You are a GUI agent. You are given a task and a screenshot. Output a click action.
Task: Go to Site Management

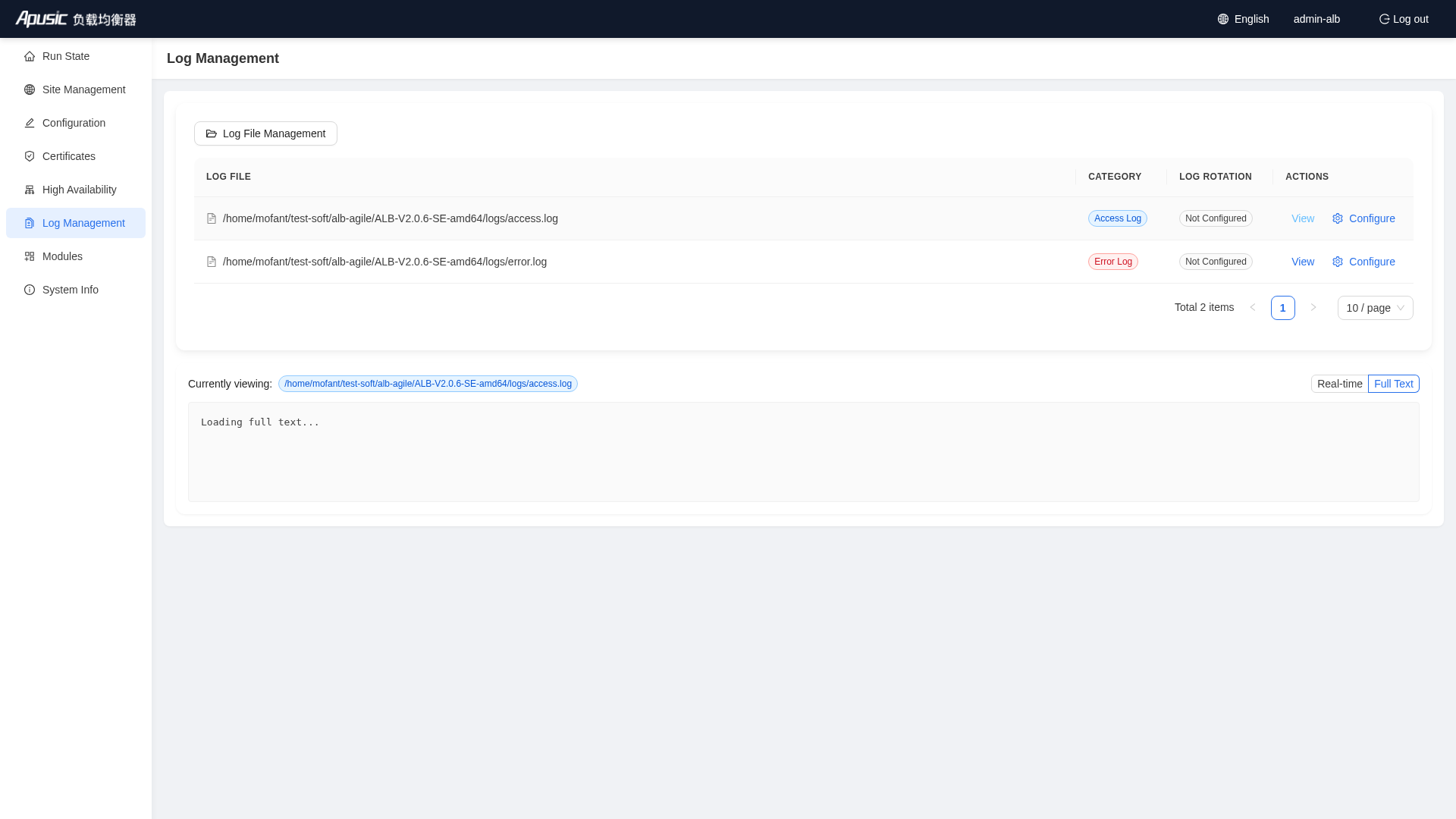pyautogui.click(x=76, y=89)
